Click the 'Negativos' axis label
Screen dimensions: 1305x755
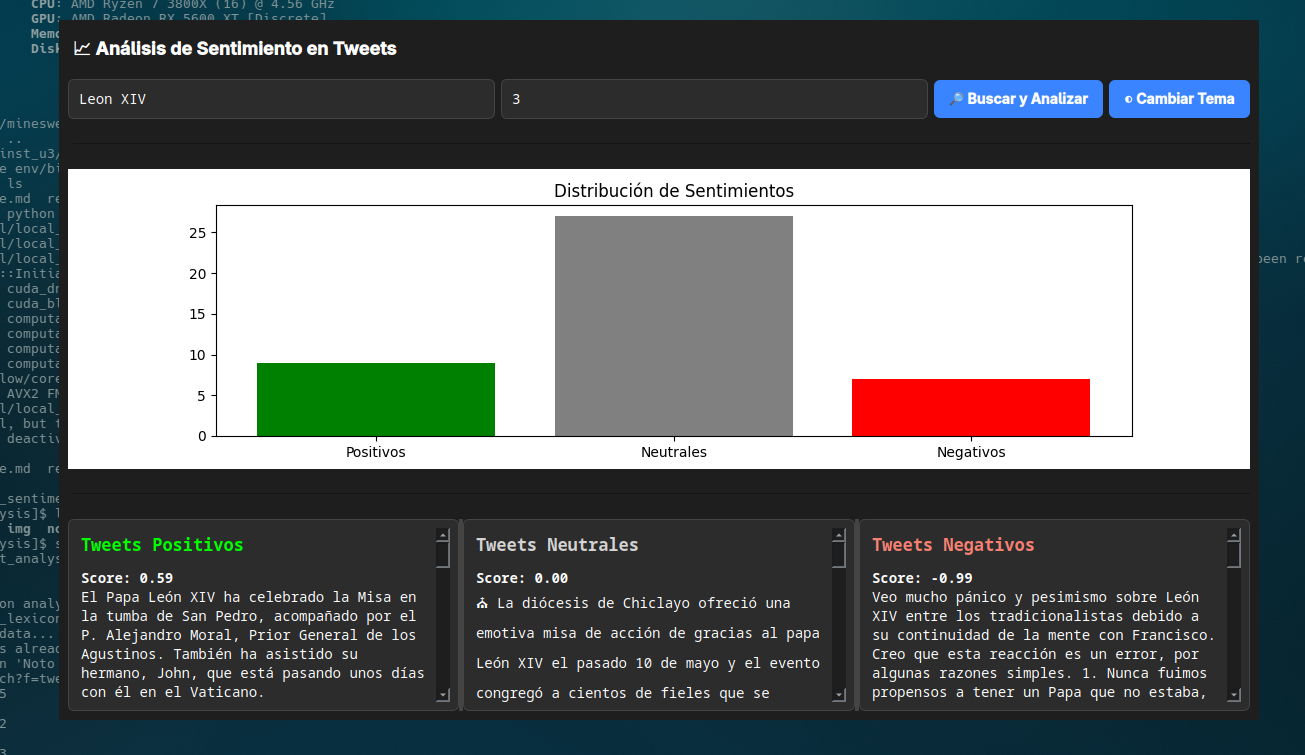pyautogui.click(x=971, y=452)
